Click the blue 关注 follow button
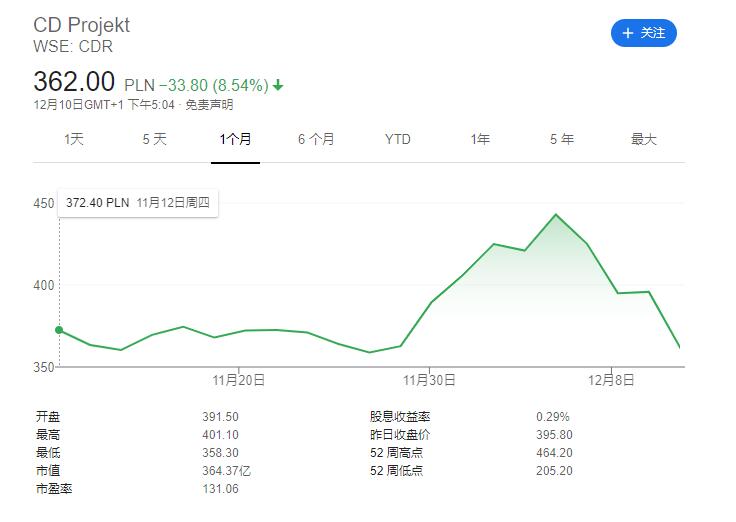This screenshot has width=736, height=522. pyautogui.click(x=643, y=33)
